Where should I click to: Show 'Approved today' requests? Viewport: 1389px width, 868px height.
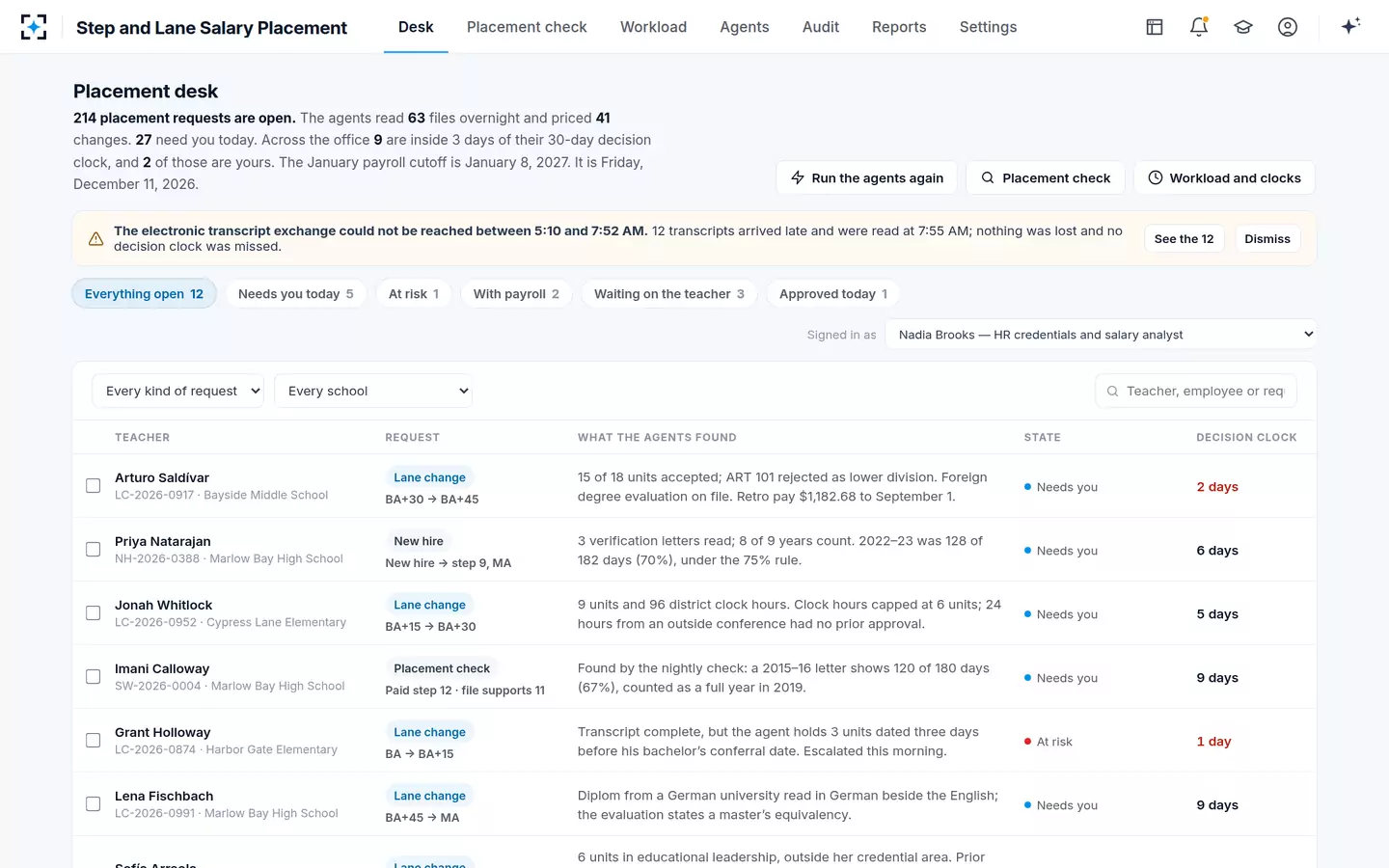coord(833,294)
